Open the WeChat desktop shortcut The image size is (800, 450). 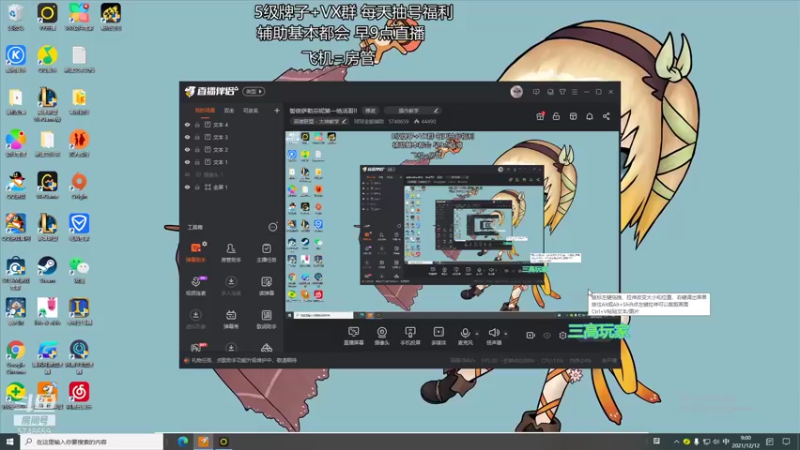(79, 269)
